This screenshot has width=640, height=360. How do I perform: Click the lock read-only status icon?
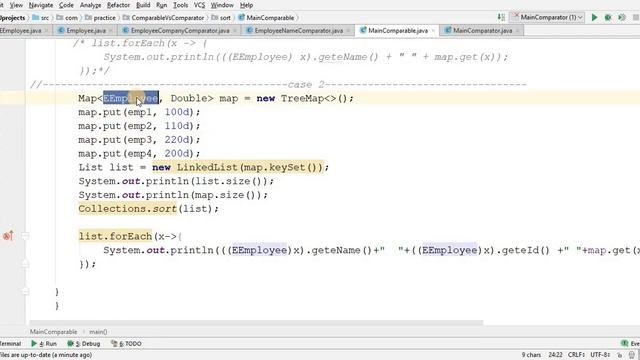(620, 355)
